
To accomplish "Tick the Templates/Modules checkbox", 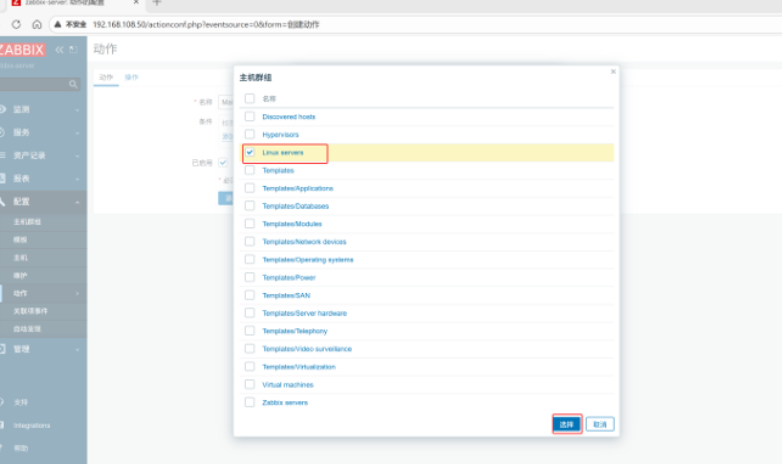I will pyautogui.click(x=250, y=224).
